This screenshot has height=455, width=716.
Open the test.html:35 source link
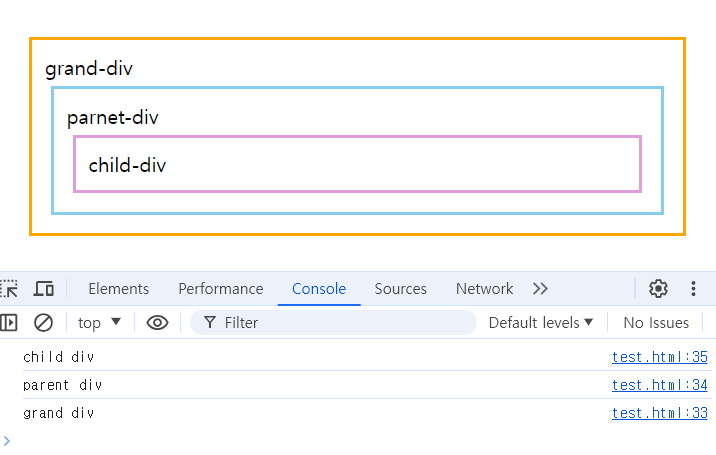tap(659, 357)
